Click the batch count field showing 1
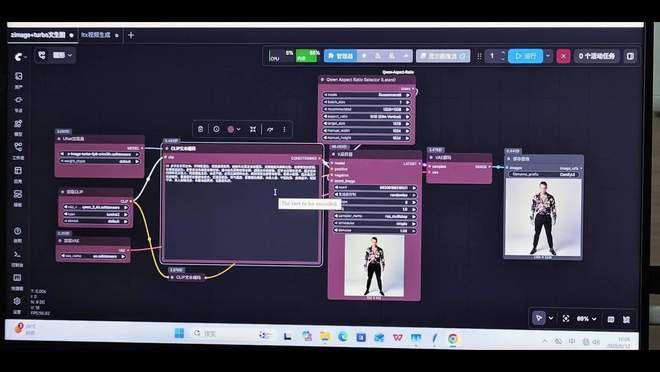The width and height of the screenshot is (660, 372). (x=492, y=56)
